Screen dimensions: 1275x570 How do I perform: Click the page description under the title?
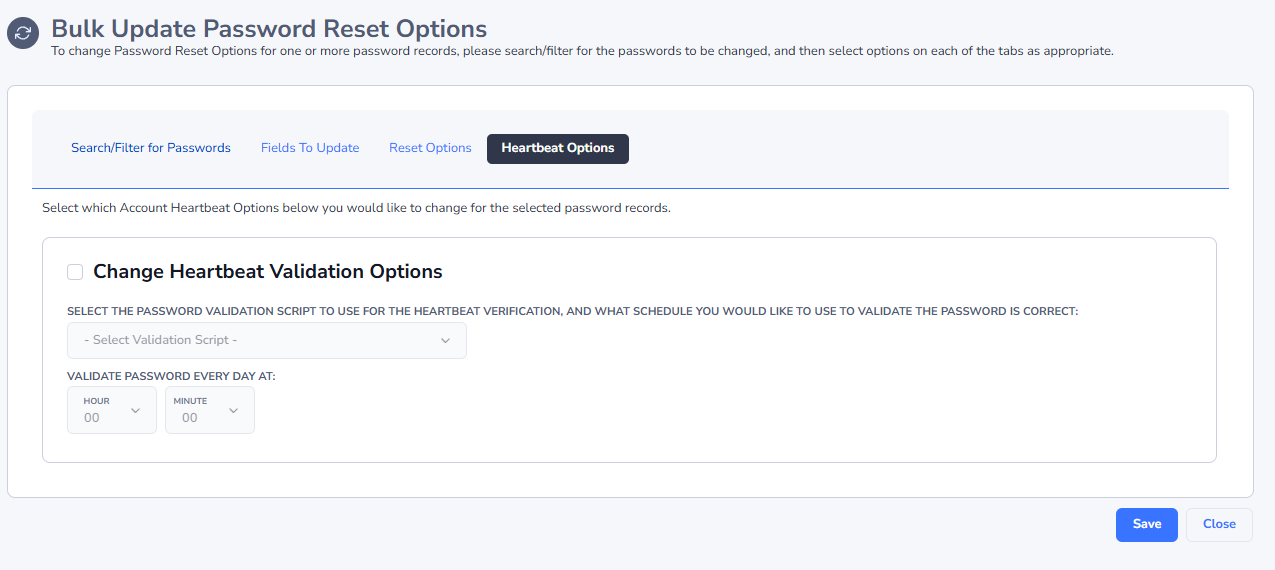[581, 50]
